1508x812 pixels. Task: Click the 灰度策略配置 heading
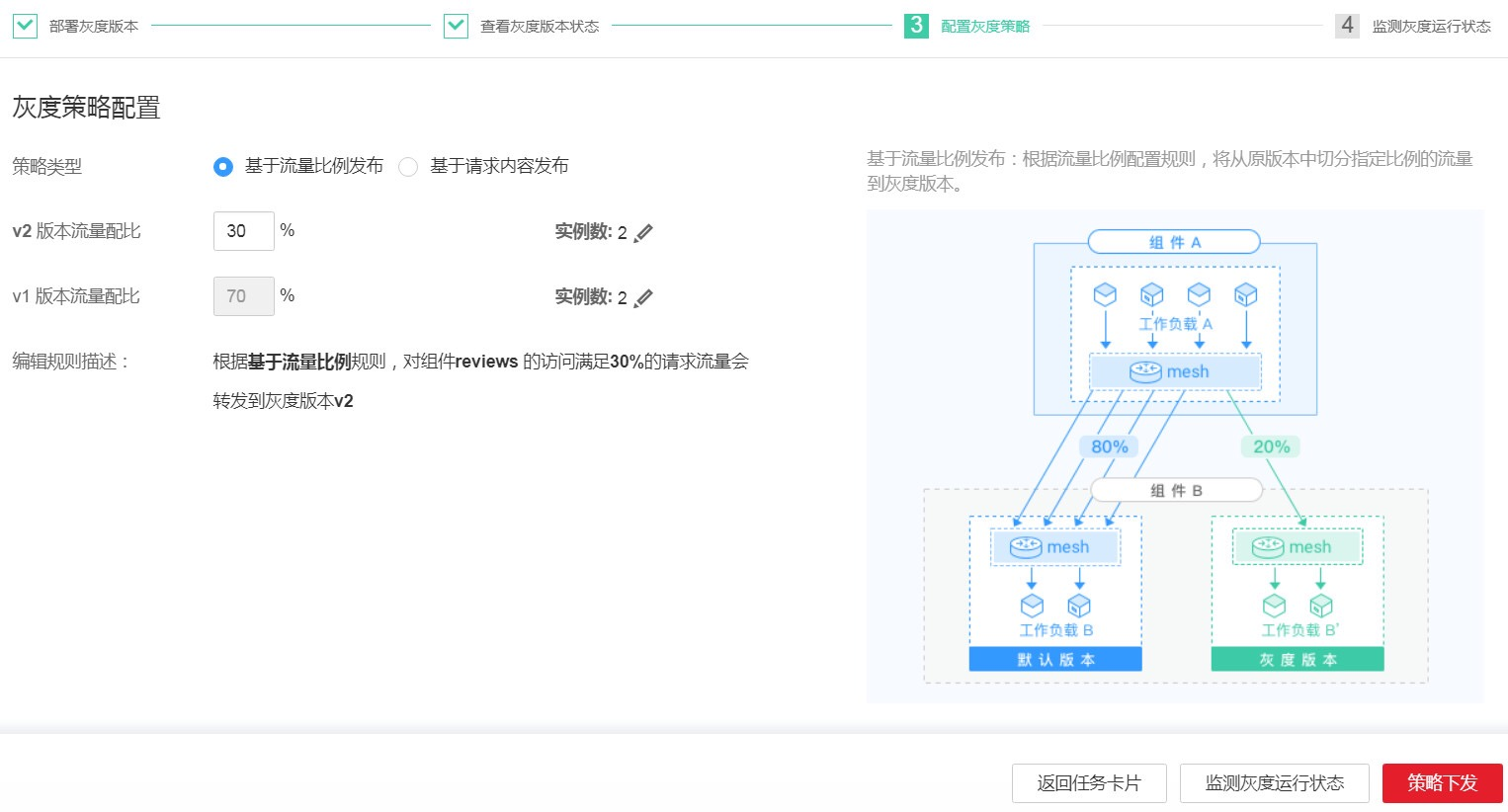[86, 108]
